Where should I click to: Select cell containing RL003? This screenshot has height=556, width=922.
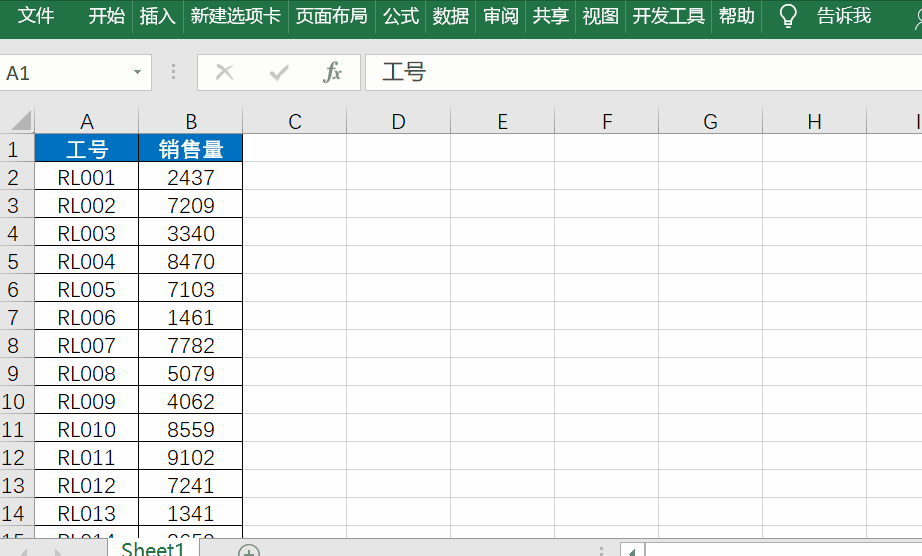tap(86, 233)
